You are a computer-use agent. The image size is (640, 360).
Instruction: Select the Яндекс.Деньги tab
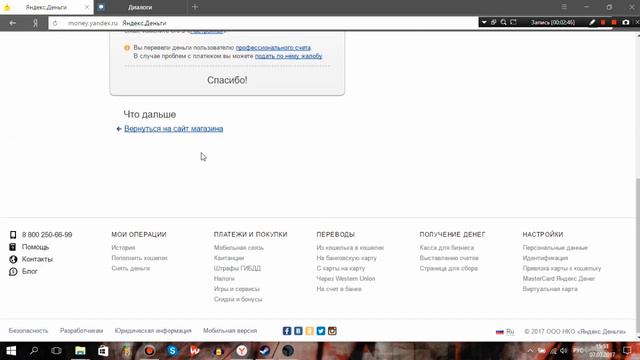pyautogui.click(x=46, y=7)
